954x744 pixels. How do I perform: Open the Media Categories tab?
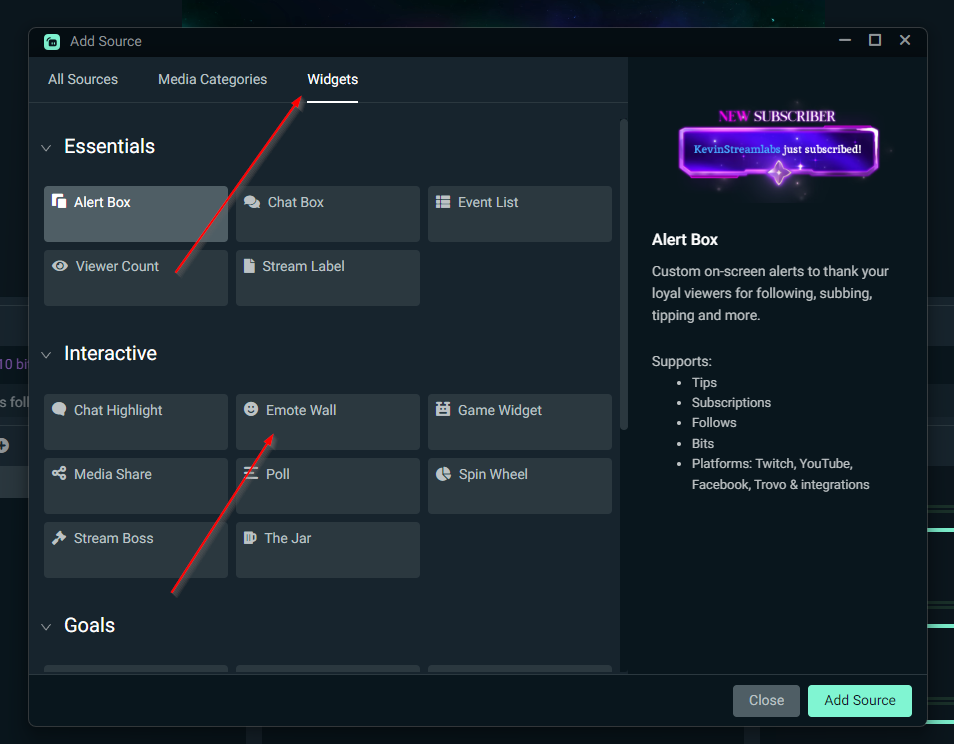(212, 79)
